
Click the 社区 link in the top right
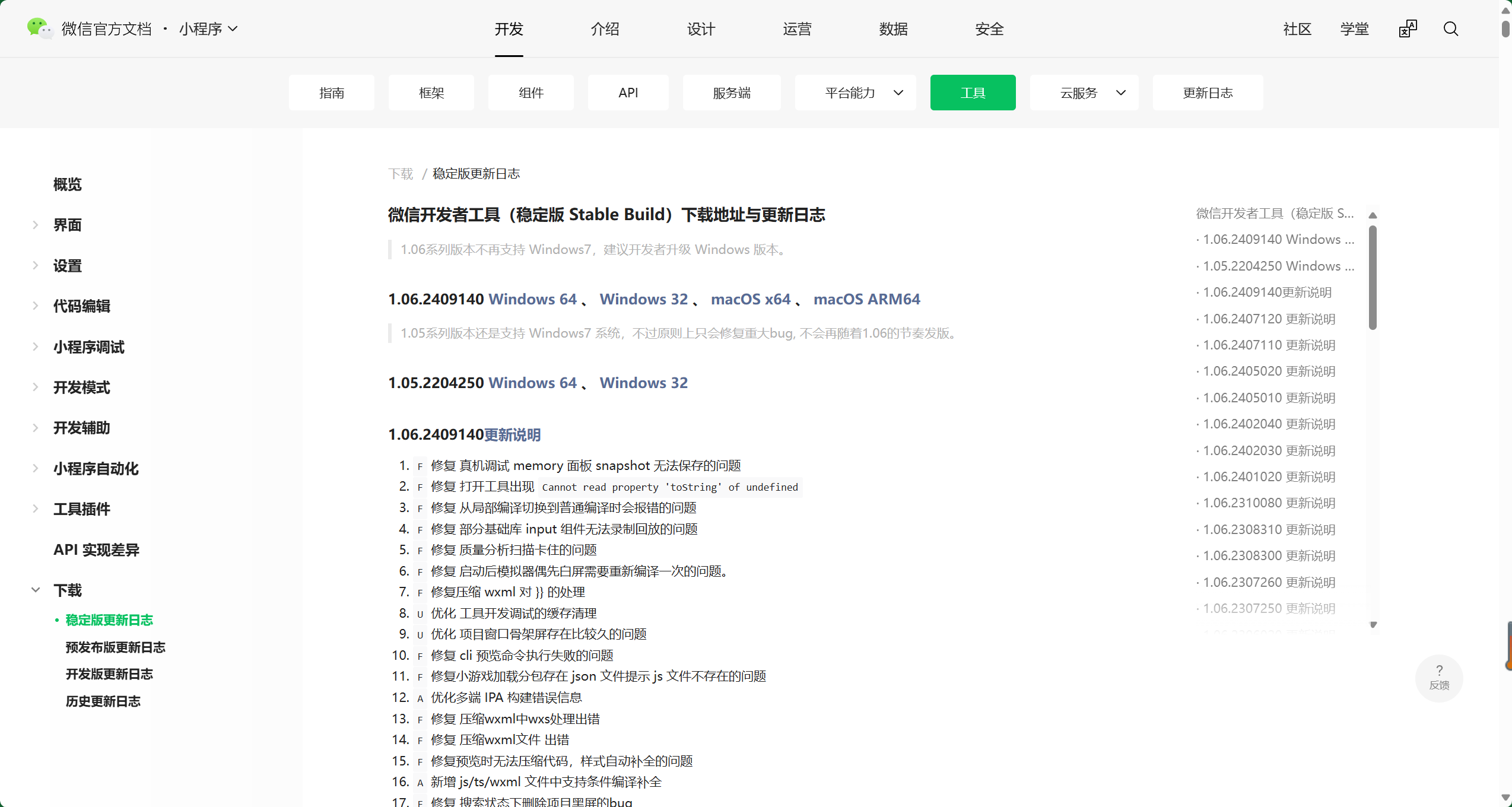pos(1297,28)
